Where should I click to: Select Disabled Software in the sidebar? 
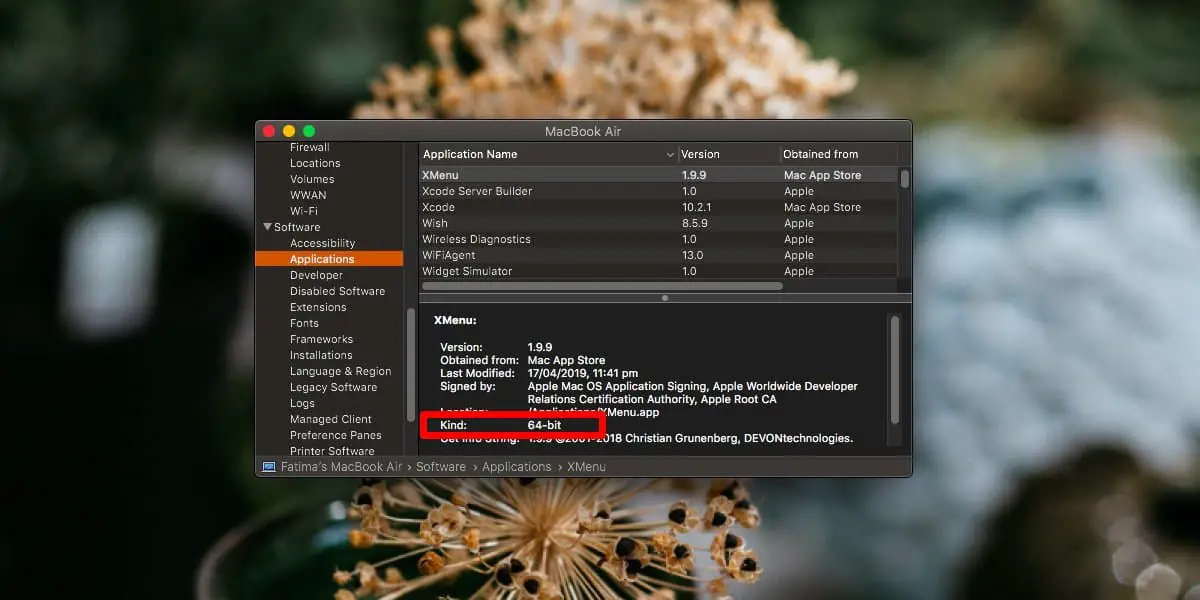click(337, 291)
